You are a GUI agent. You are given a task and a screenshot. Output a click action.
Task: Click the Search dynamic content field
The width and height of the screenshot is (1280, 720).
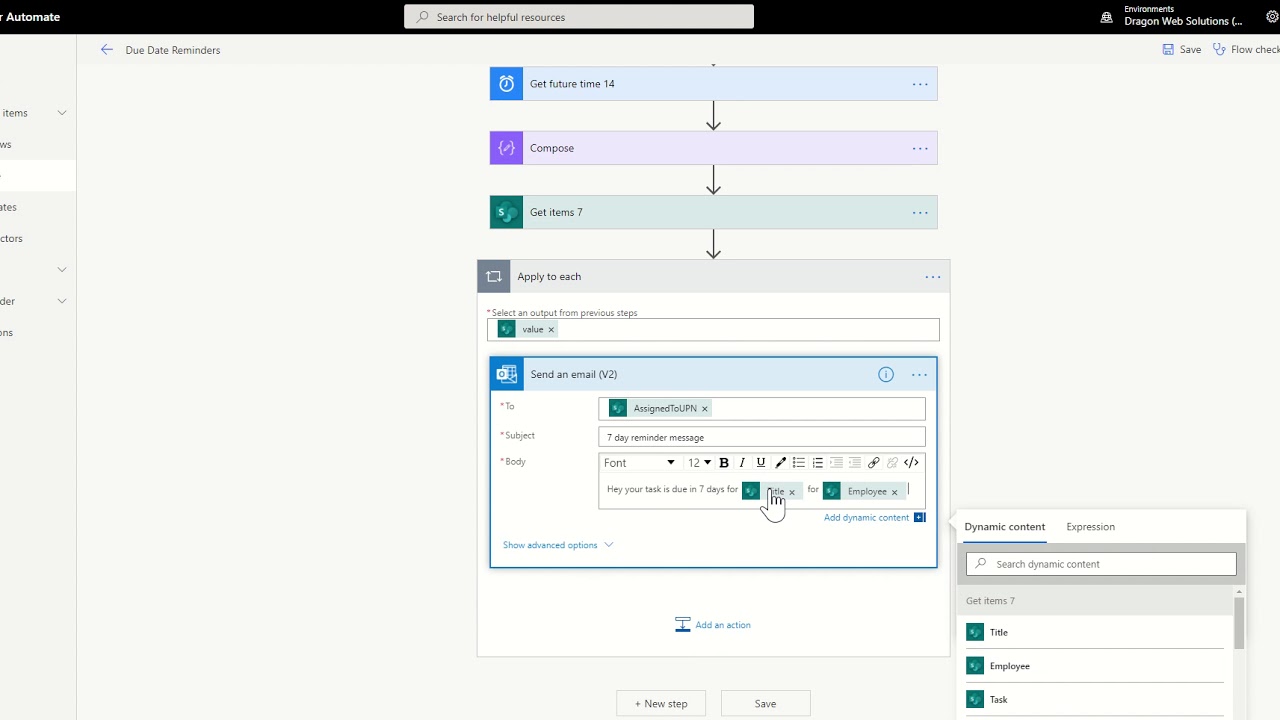(1100, 563)
